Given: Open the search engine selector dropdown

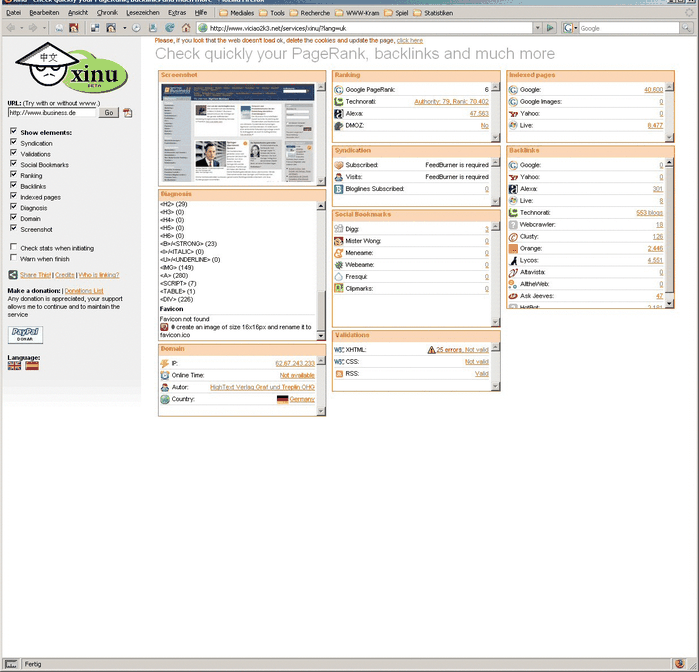Looking at the screenshot, I should point(576,28).
